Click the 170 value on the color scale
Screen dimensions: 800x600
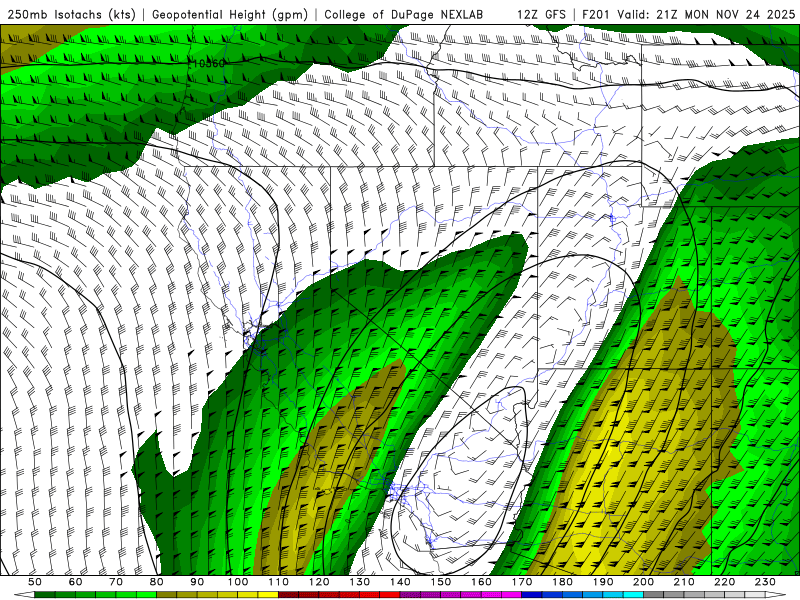[522, 582]
